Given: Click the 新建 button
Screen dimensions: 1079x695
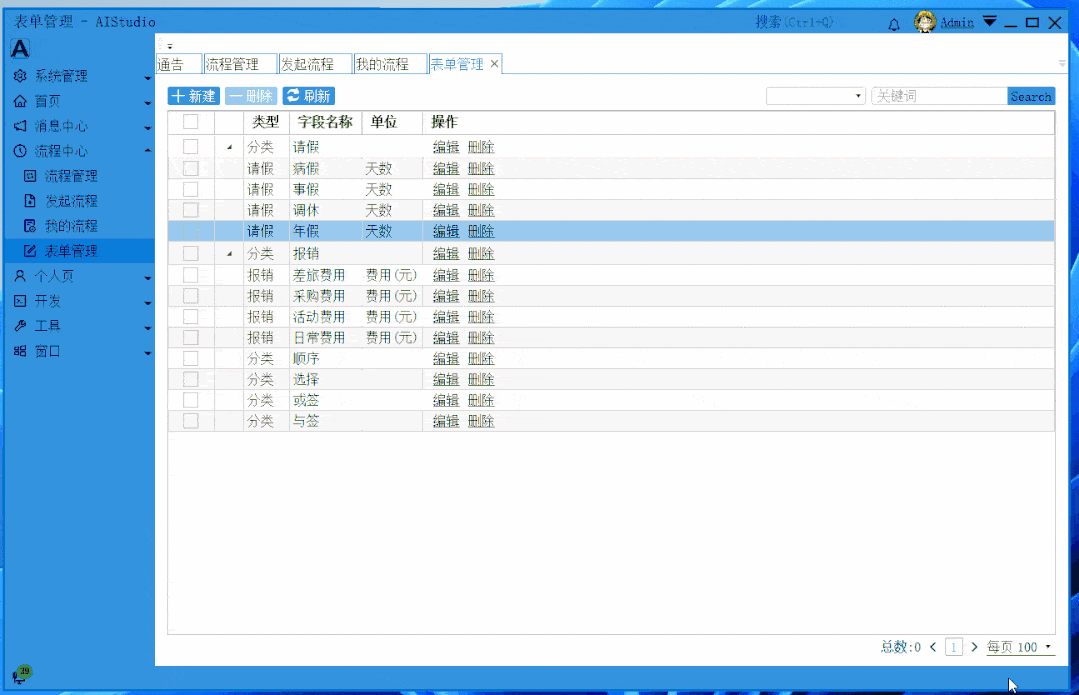Looking at the screenshot, I should (192, 96).
